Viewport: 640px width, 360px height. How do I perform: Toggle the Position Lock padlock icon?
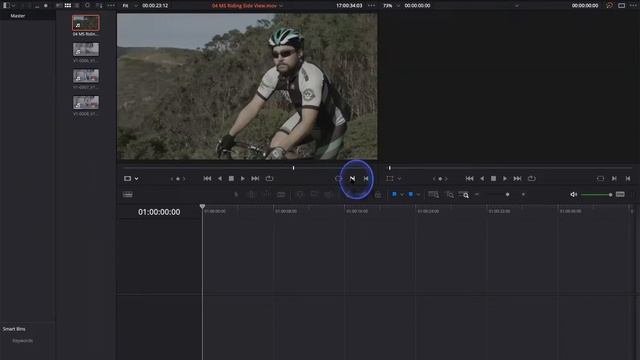(x=378, y=195)
